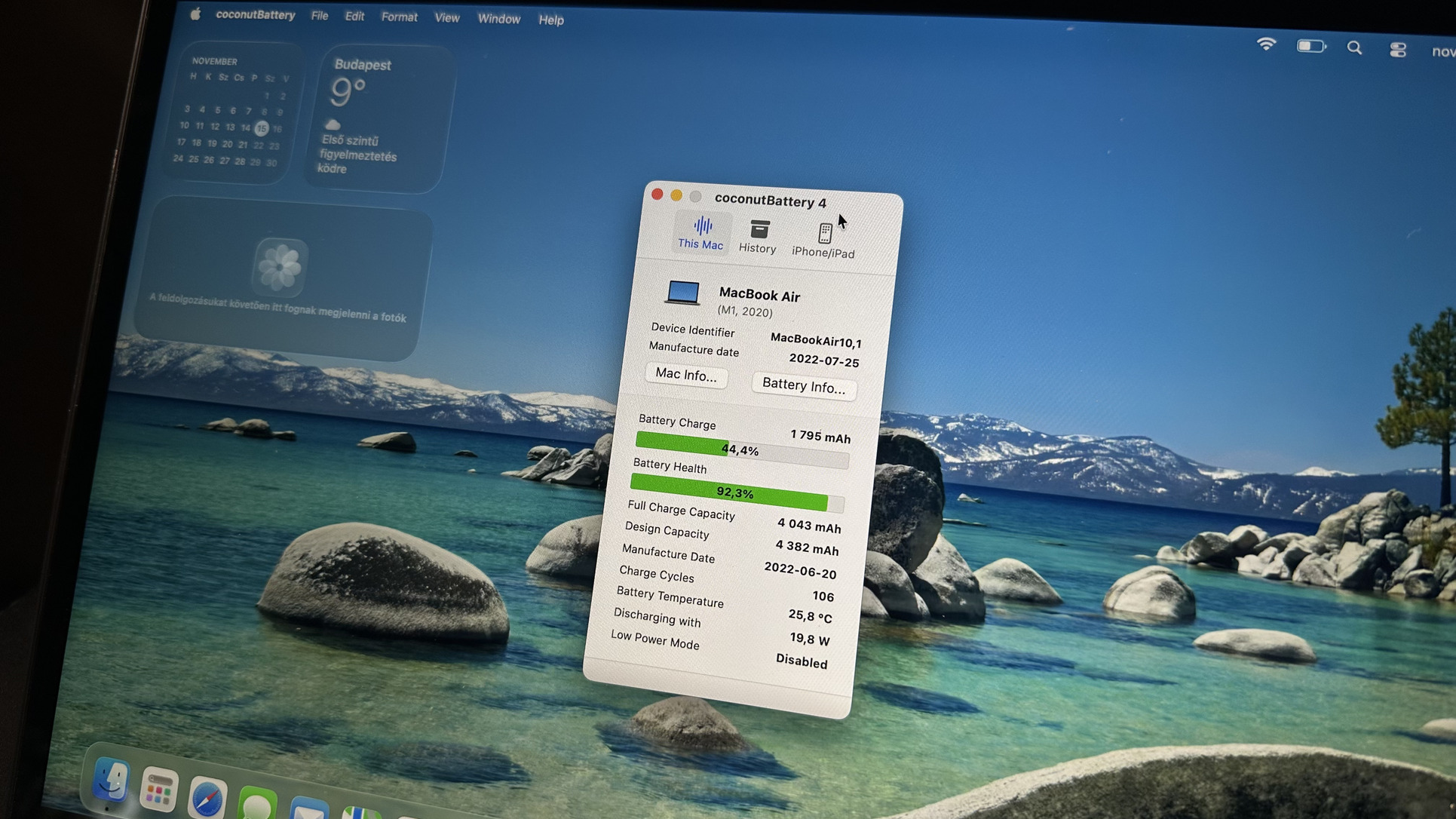The width and height of the screenshot is (1456, 819).
Task: Open the Apple menu
Action: pyautogui.click(x=195, y=14)
